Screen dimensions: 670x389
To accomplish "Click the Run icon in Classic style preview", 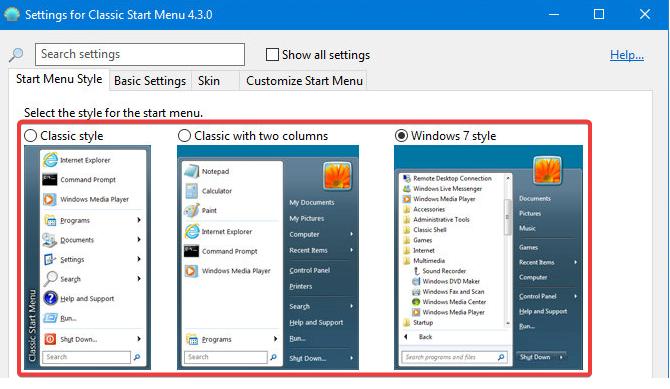I will [50, 318].
